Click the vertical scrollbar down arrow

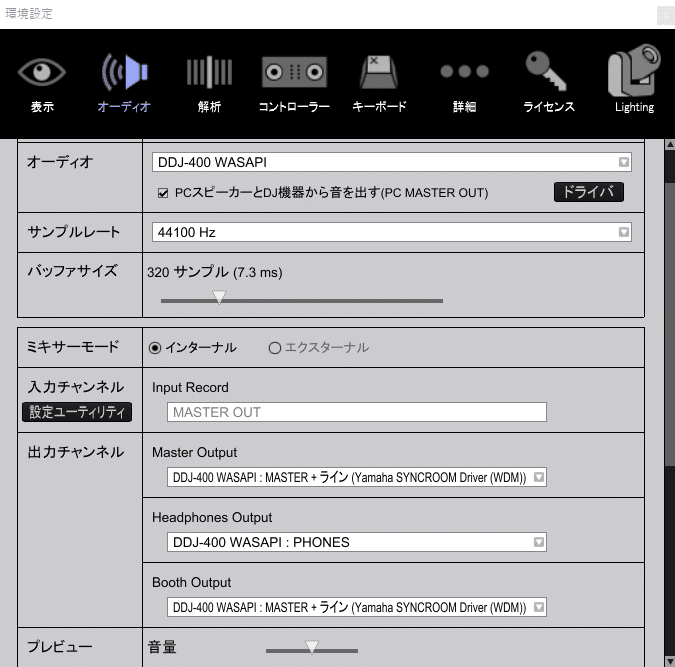[670, 661]
